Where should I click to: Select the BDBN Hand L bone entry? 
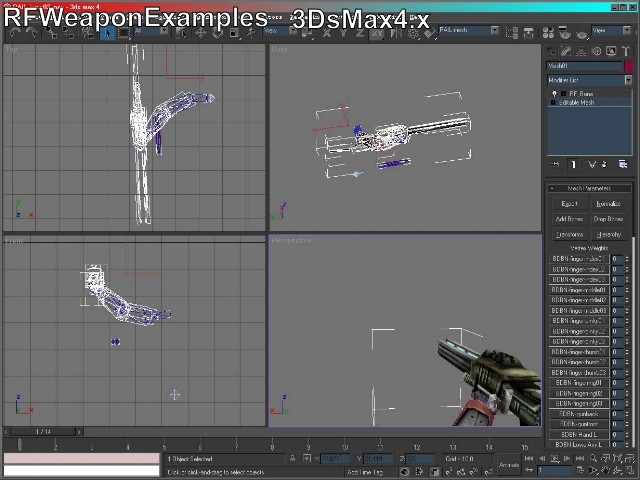click(x=579, y=435)
